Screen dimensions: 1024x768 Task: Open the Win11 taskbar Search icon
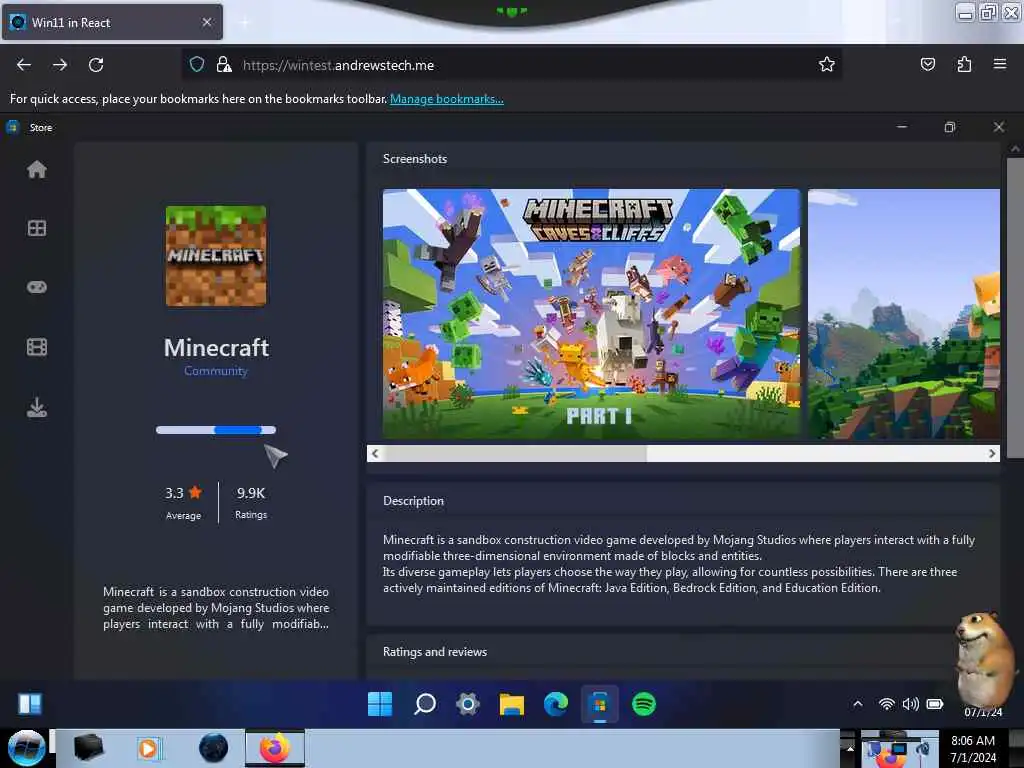[424, 704]
